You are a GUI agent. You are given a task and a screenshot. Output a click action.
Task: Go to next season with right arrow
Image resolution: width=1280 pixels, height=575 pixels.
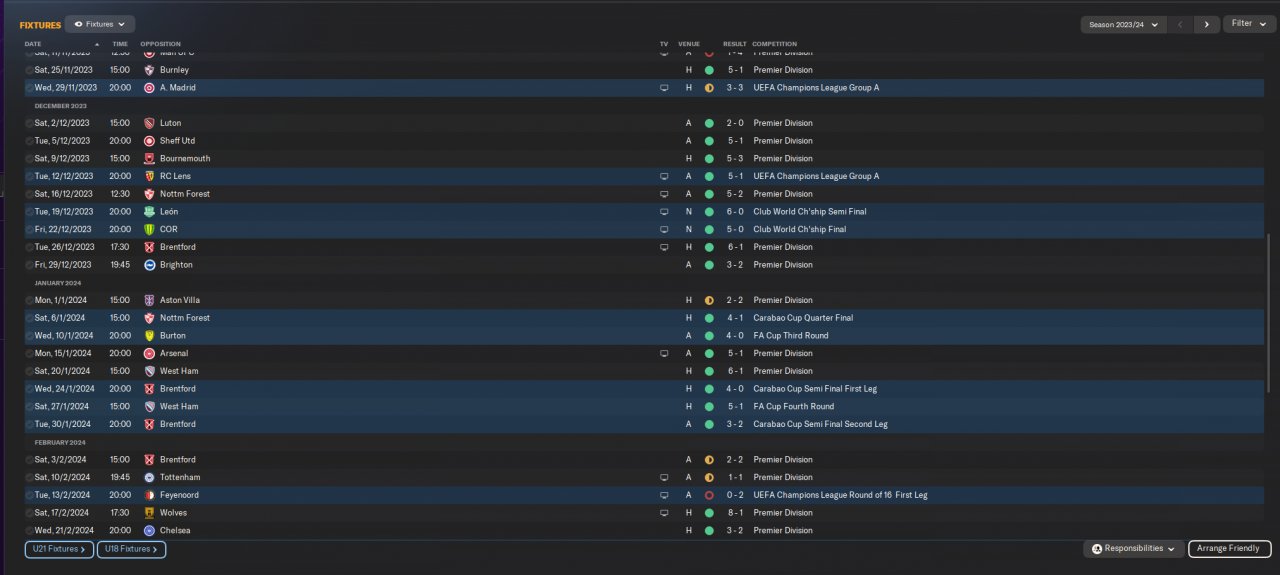point(1207,24)
